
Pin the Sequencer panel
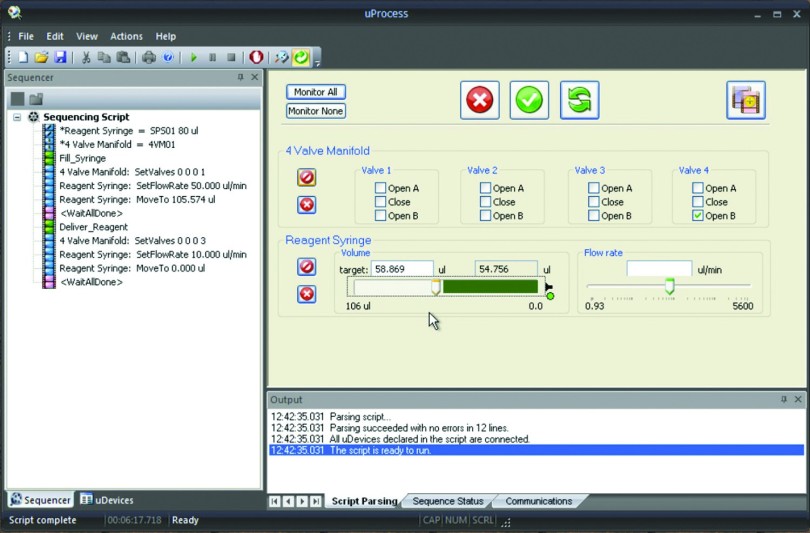click(x=240, y=77)
